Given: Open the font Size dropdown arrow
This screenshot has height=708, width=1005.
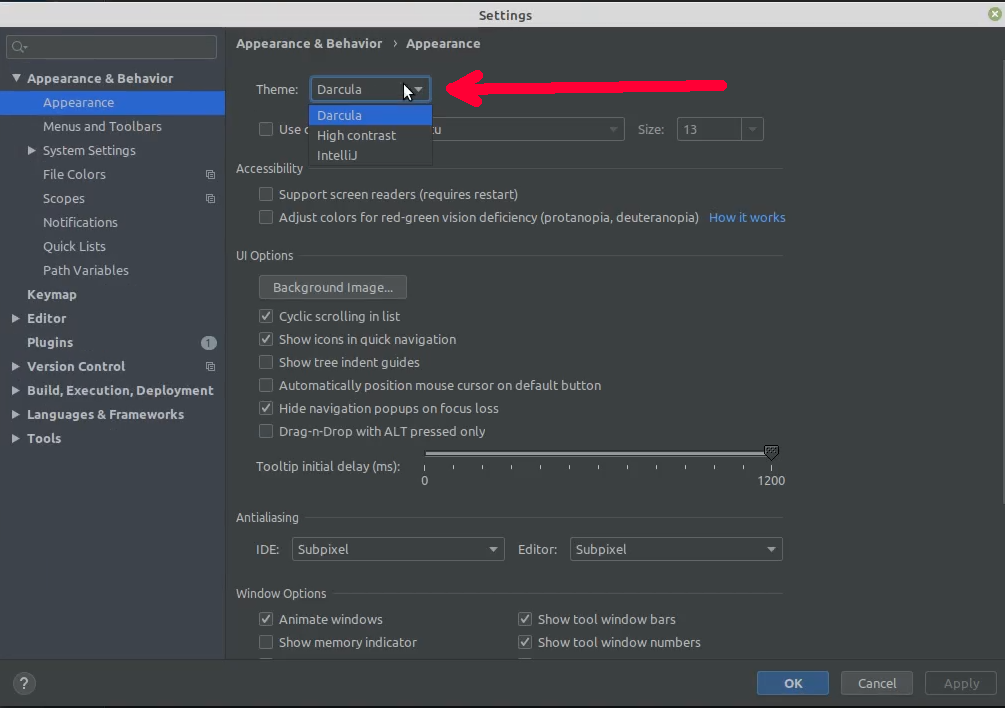Looking at the screenshot, I should pos(752,129).
